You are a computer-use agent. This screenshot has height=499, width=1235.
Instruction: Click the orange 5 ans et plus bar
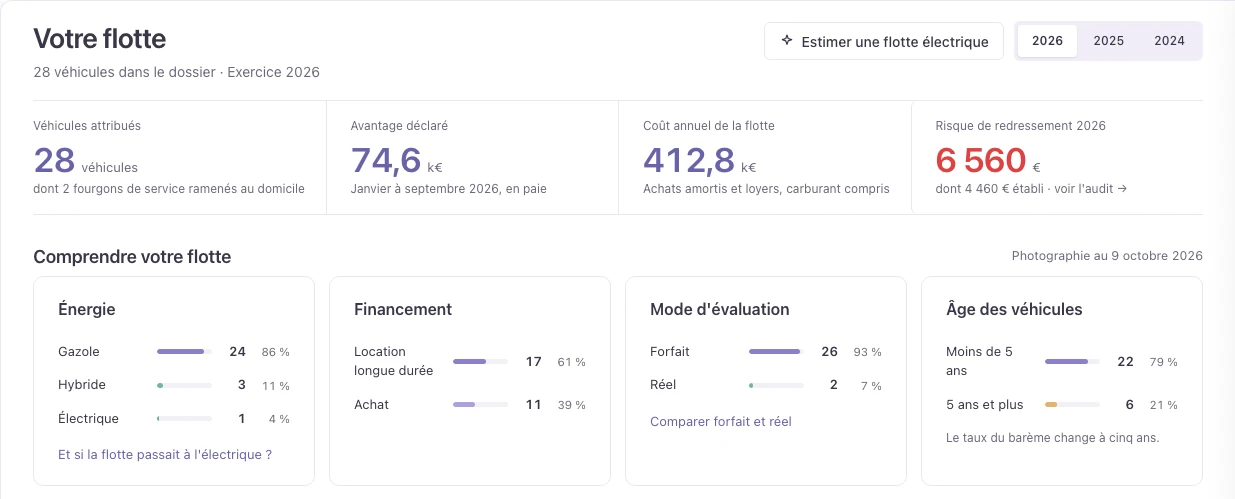point(1072,405)
